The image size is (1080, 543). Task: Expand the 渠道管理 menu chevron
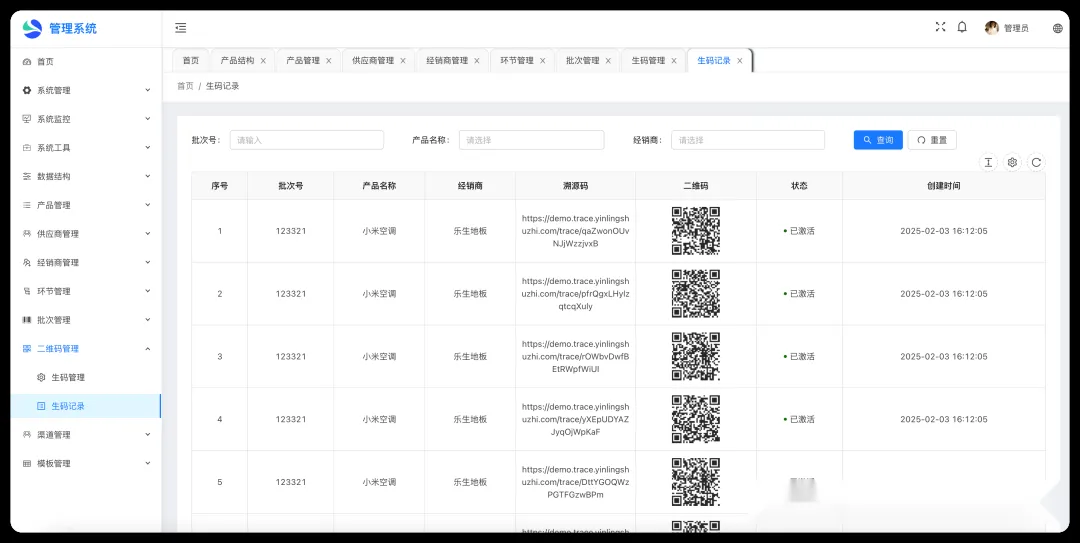point(147,435)
